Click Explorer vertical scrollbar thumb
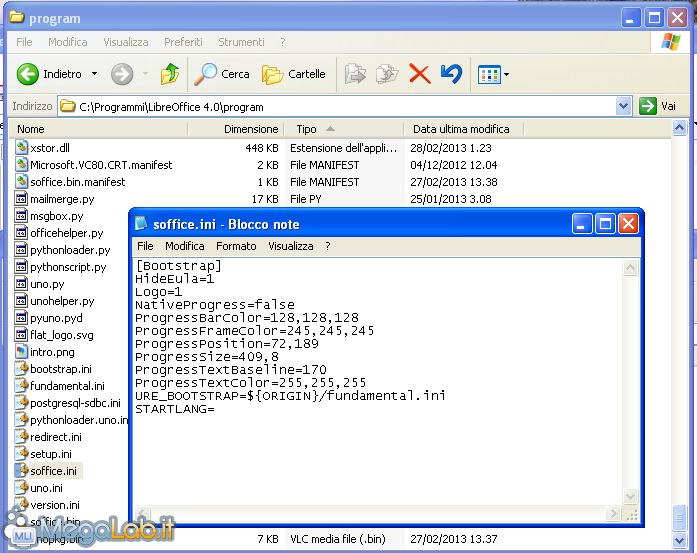 (x=679, y=518)
